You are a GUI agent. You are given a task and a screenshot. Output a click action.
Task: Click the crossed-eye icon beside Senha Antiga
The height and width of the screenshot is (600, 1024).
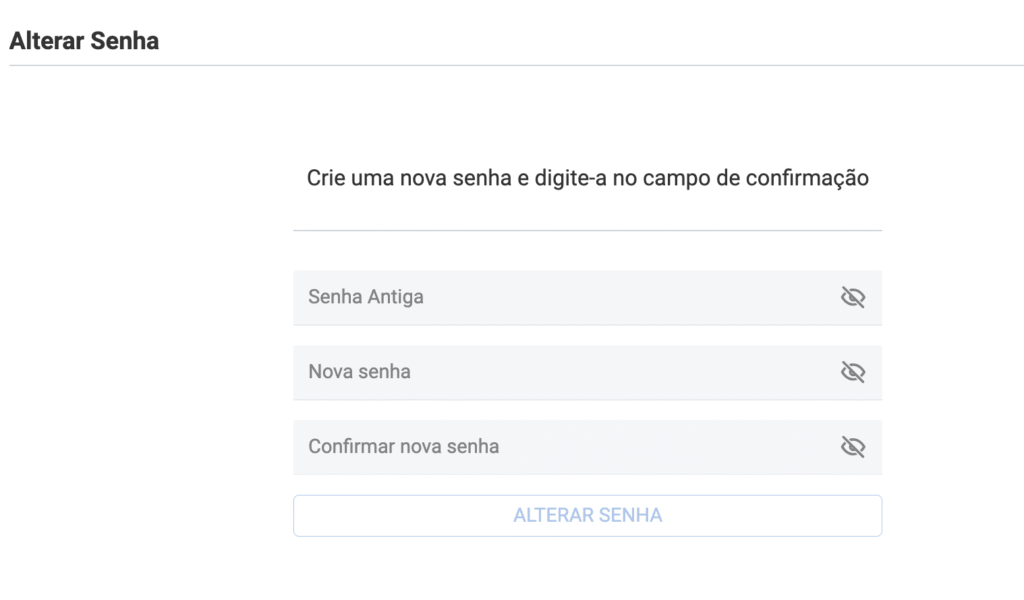coord(852,297)
